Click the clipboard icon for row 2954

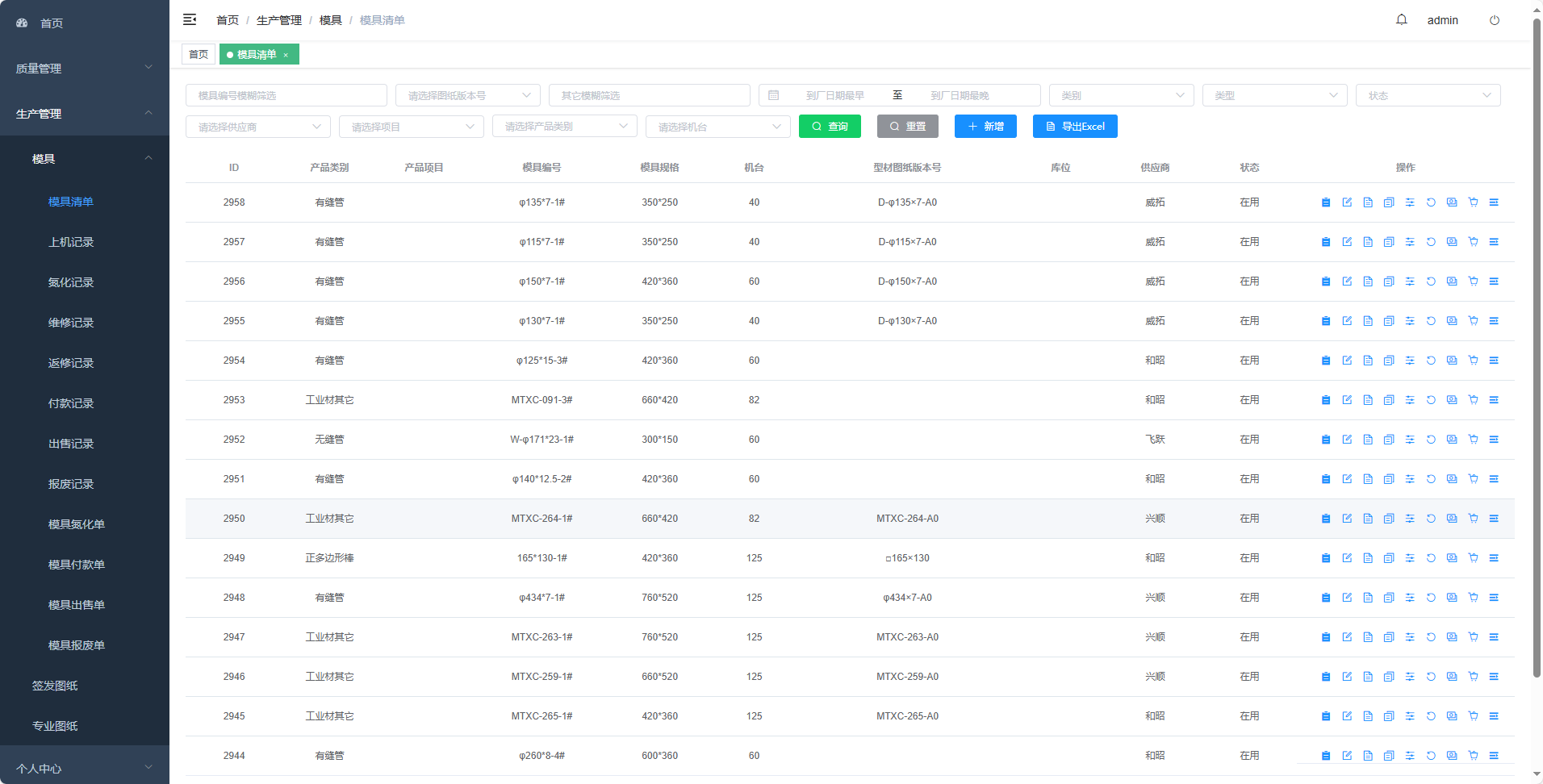(x=1326, y=361)
